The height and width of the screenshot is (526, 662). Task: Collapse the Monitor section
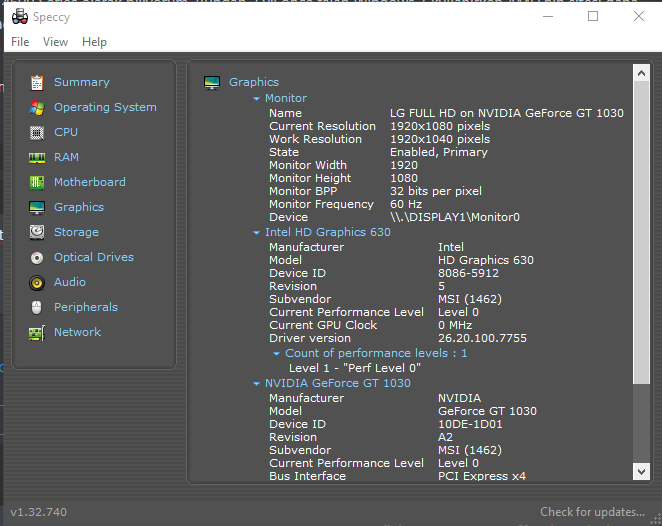[x=257, y=99]
